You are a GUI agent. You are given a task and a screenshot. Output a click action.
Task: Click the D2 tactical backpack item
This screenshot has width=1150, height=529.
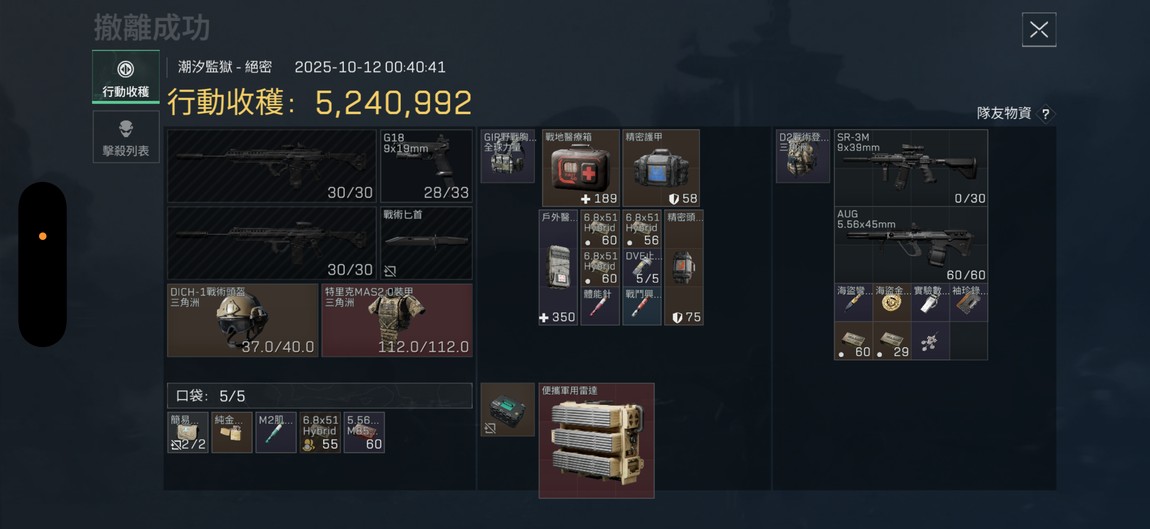tap(802, 156)
